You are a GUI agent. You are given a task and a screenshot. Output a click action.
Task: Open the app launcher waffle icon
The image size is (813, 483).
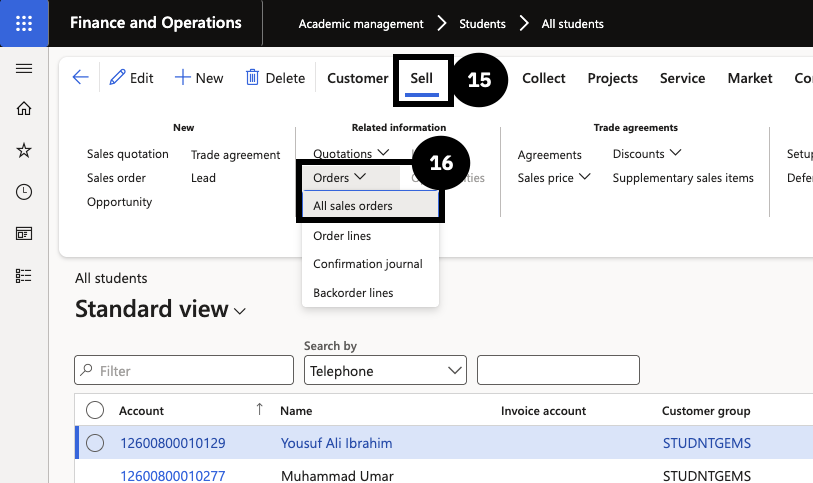coord(24,23)
